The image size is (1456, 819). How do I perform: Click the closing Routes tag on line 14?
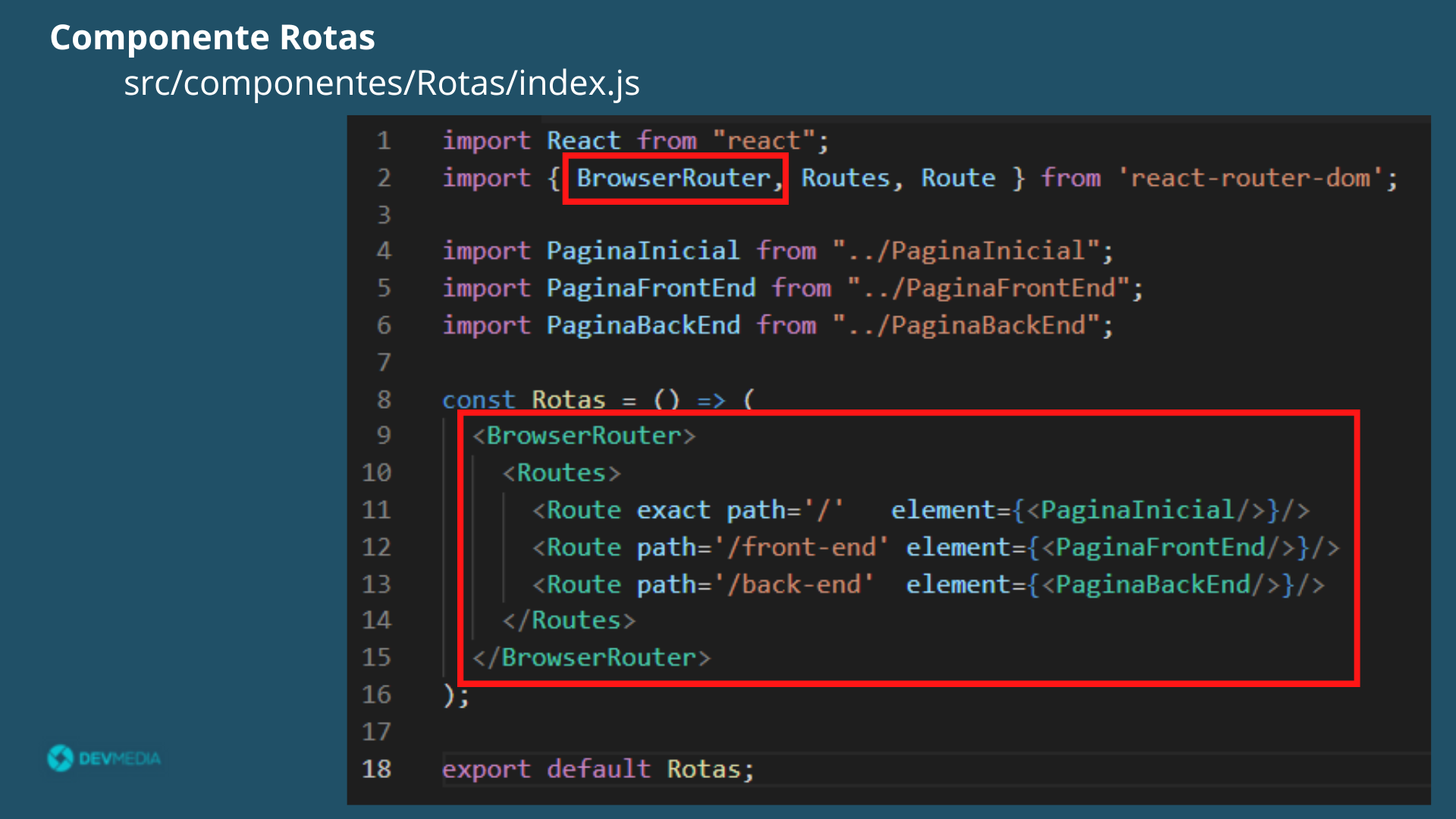569,620
